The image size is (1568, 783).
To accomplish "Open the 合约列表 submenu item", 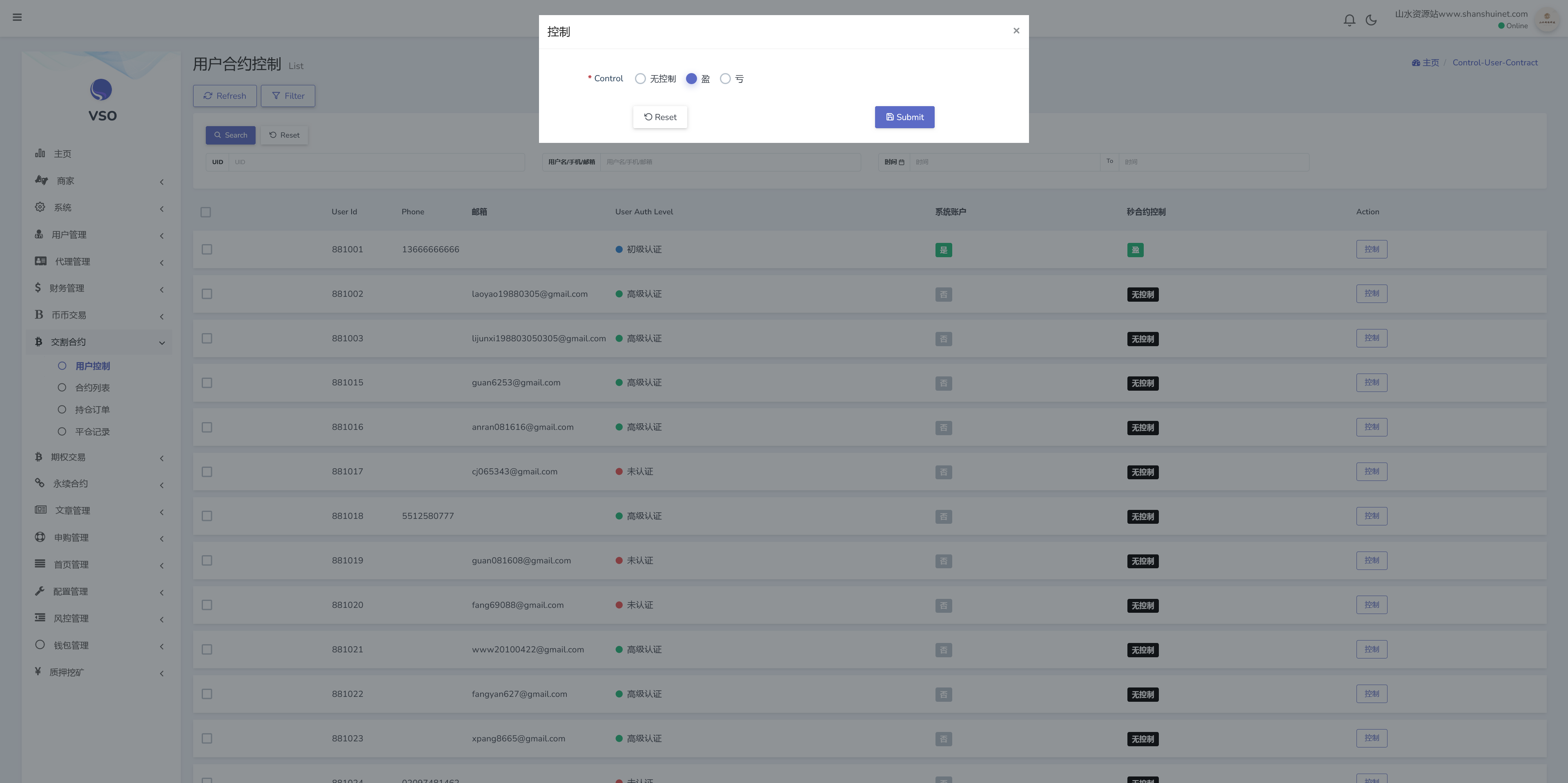I will (92, 387).
